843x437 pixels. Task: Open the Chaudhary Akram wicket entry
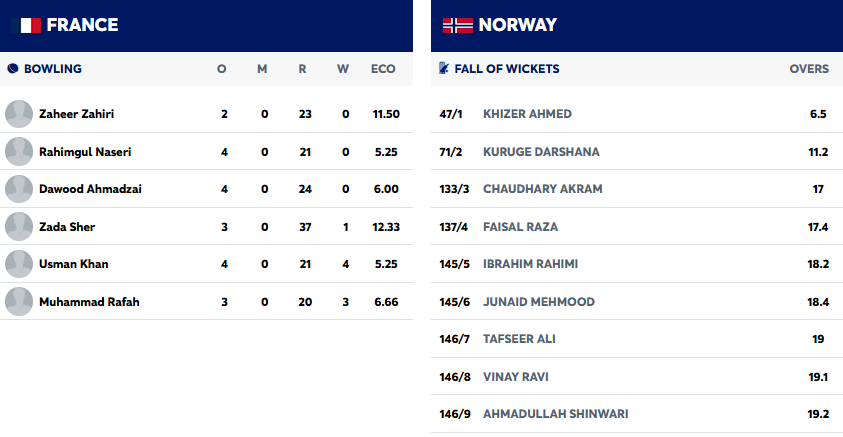point(543,189)
